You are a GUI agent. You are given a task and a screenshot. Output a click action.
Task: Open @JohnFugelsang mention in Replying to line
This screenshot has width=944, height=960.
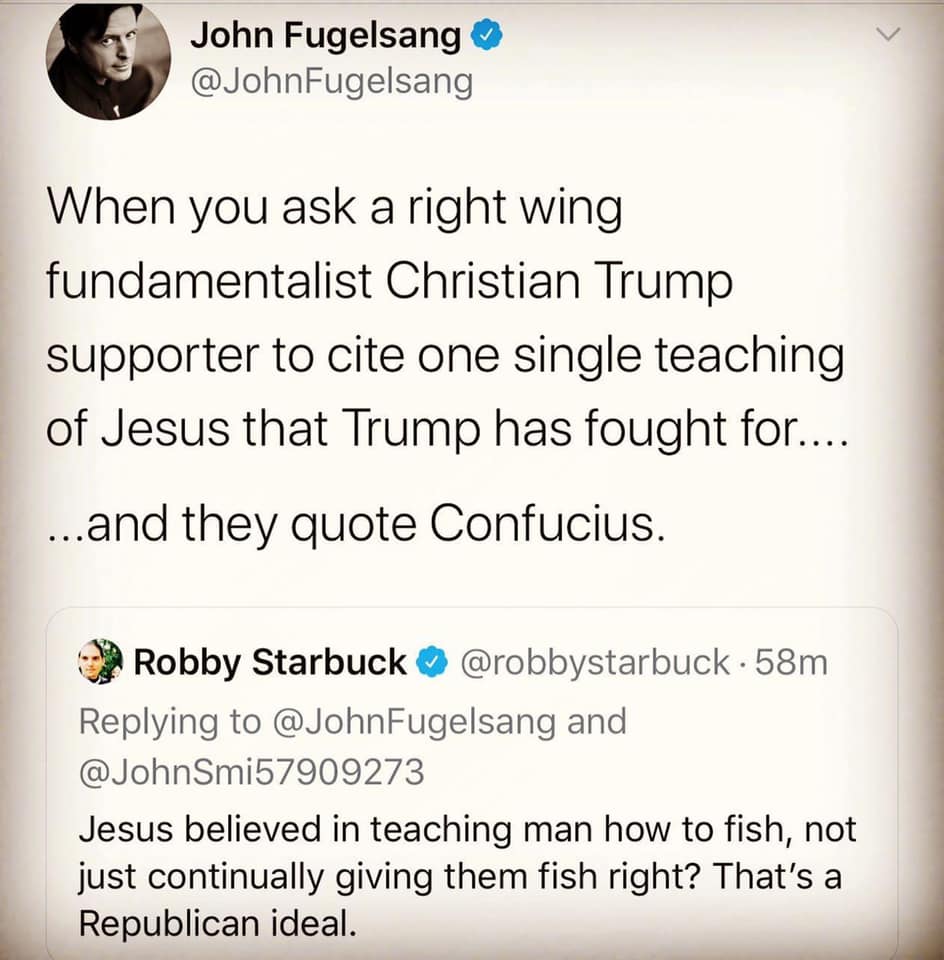pos(413,721)
